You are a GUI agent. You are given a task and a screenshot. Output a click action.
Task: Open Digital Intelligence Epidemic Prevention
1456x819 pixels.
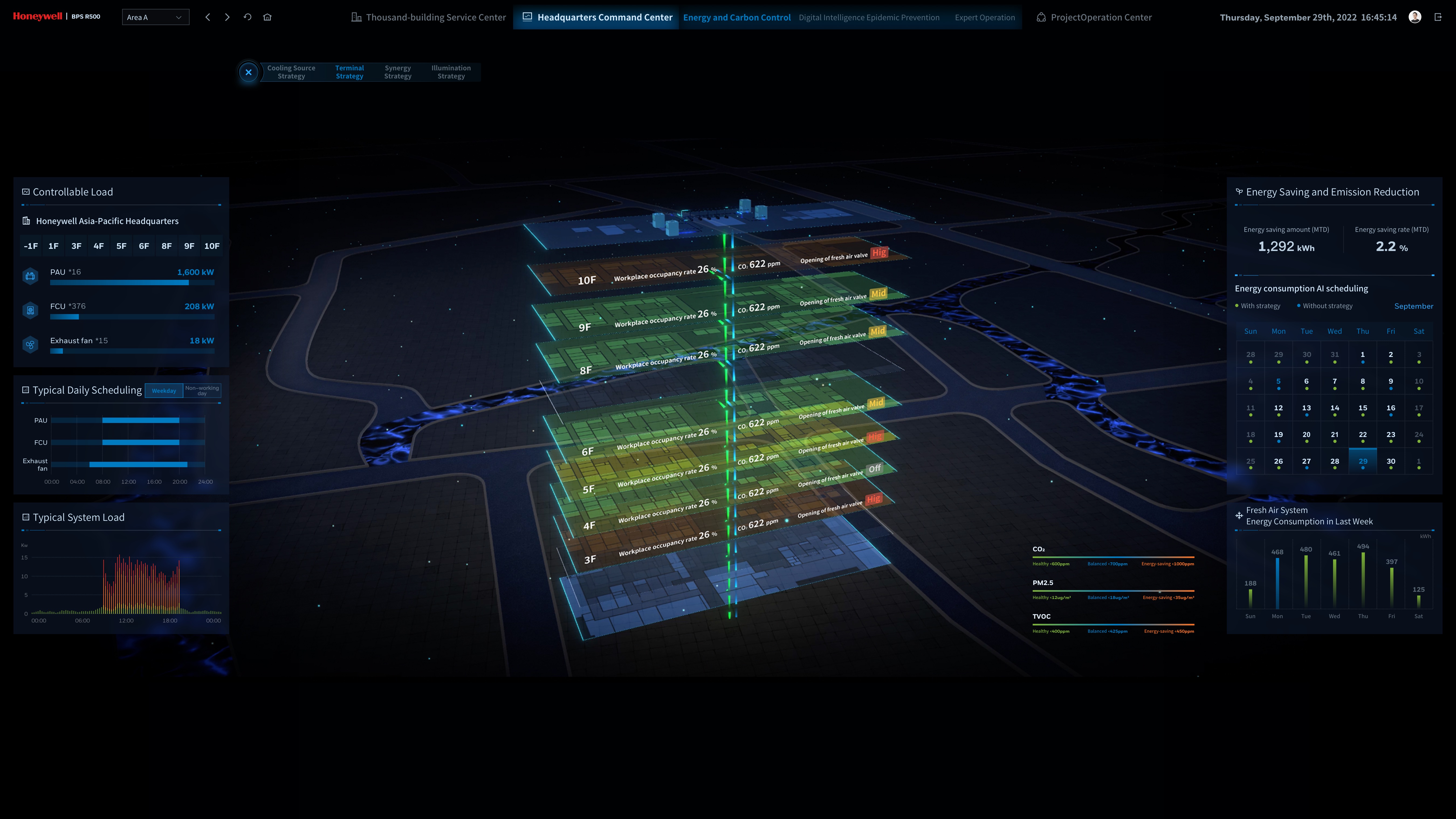[x=869, y=18]
